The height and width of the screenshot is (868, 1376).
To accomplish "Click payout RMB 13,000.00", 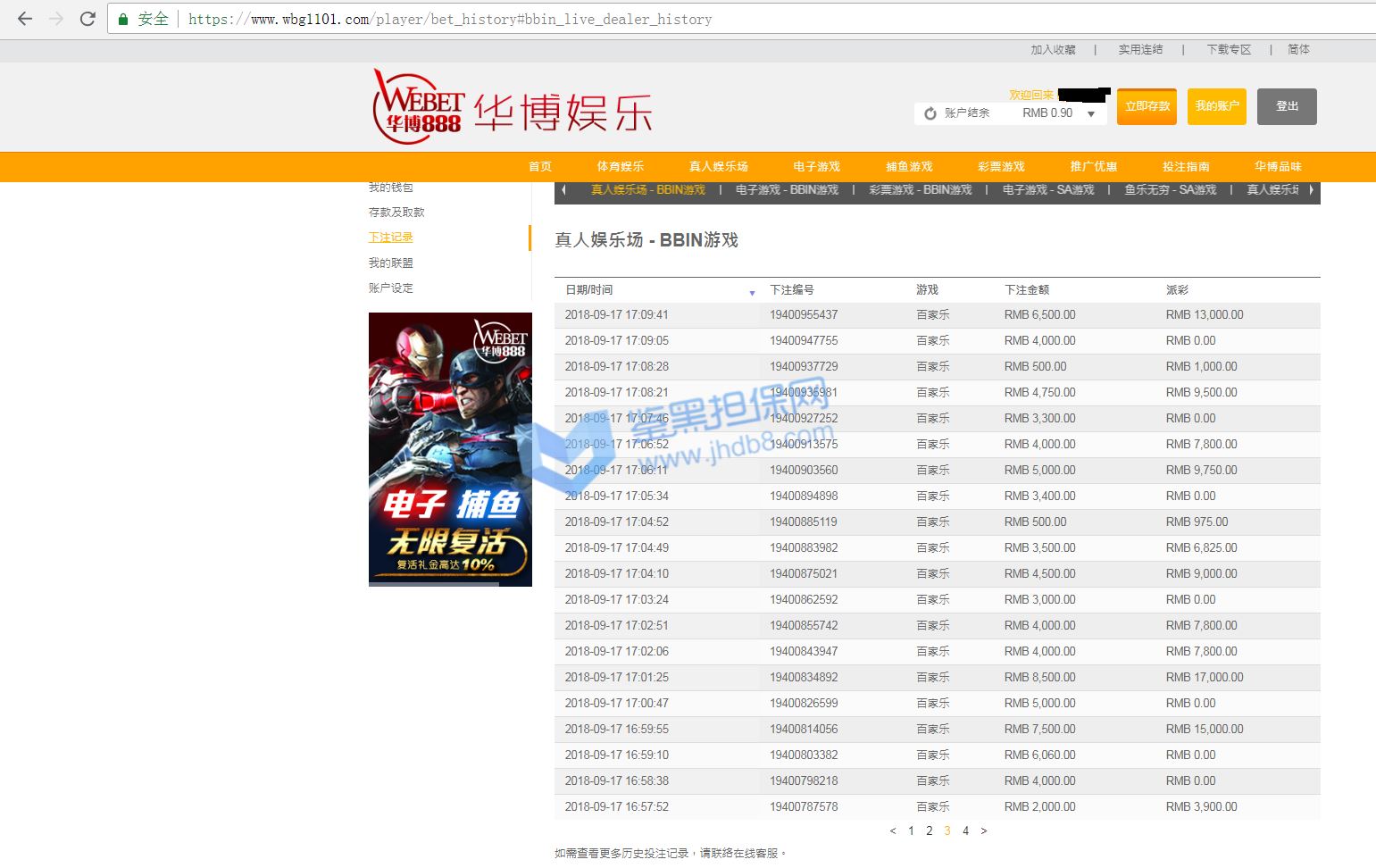I will [x=1205, y=315].
